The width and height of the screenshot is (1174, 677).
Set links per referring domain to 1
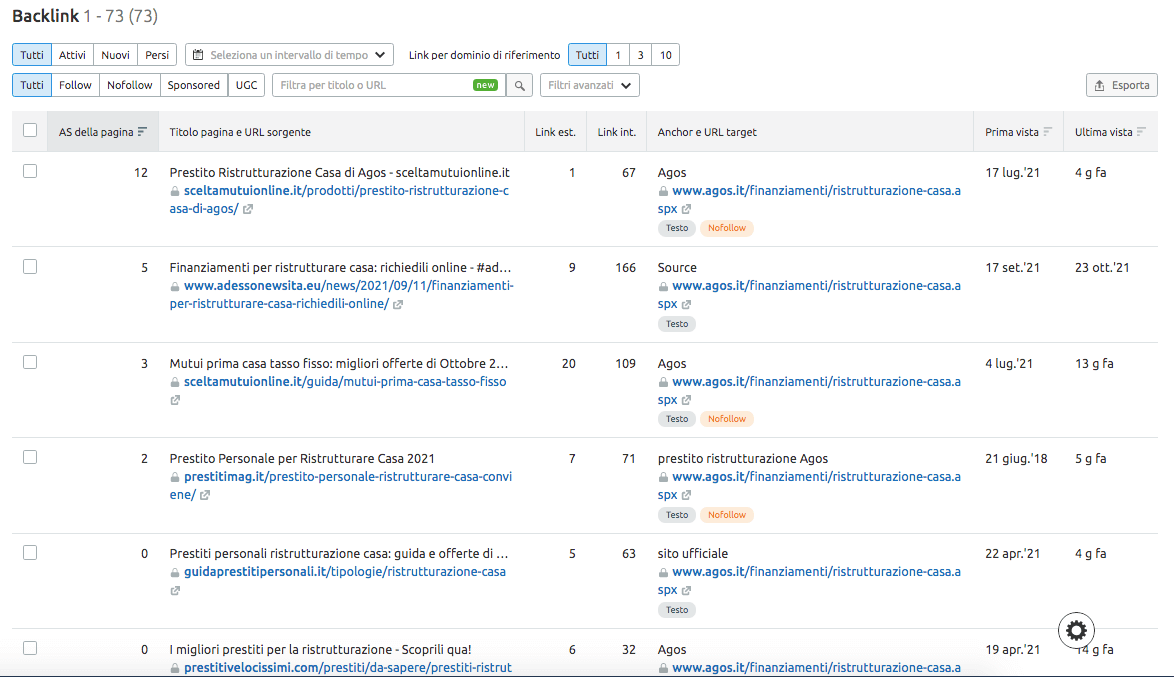point(618,55)
